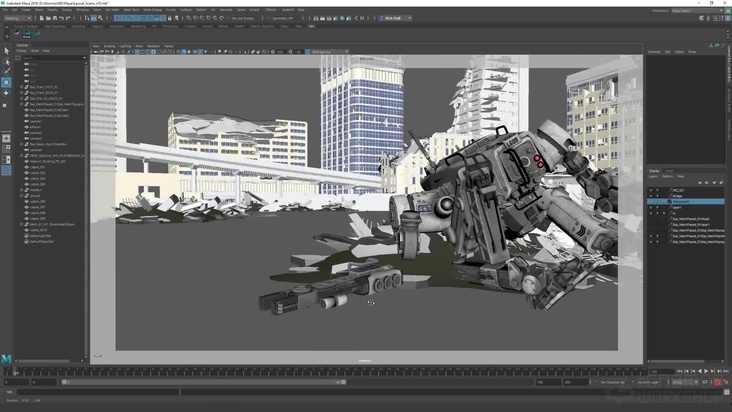
Task: Open the No Live Surface dropdown
Action: (x=245, y=18)
